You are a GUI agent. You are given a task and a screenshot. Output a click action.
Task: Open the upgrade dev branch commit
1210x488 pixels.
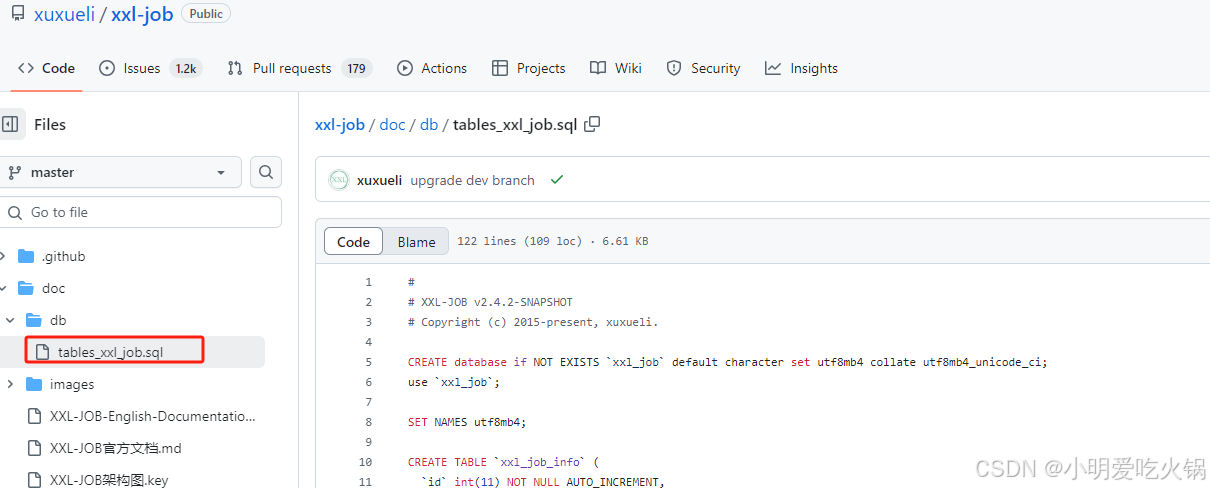coord(472,180)
